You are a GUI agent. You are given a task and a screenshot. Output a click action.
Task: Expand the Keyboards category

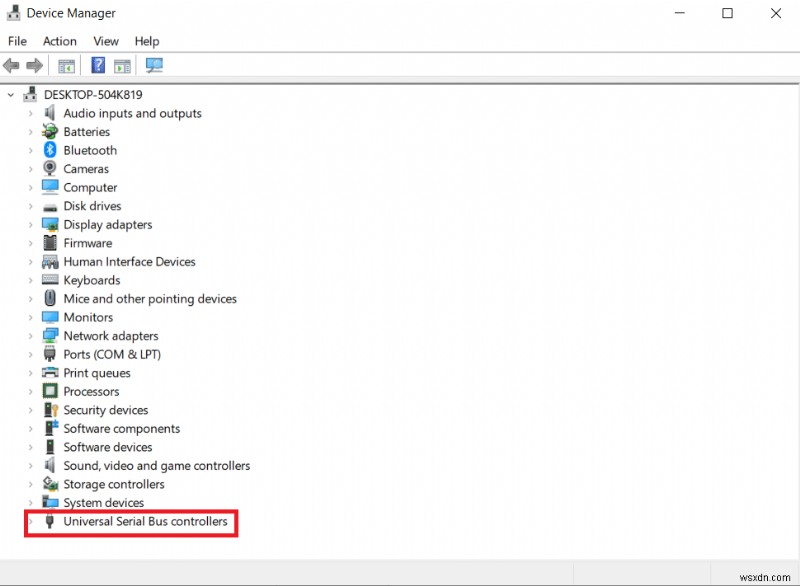(x=30, y=280)
